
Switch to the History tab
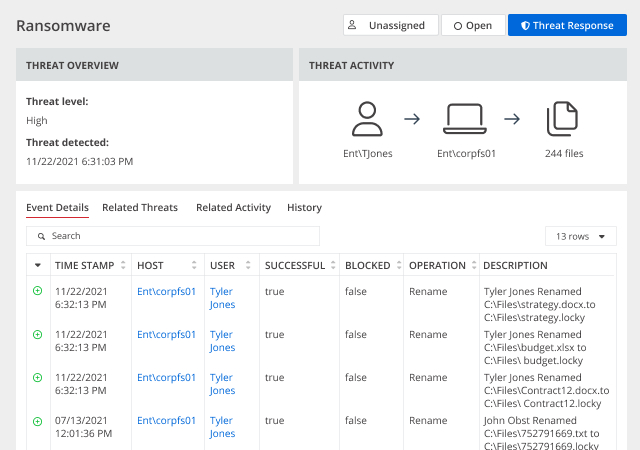tap(304, 207)
